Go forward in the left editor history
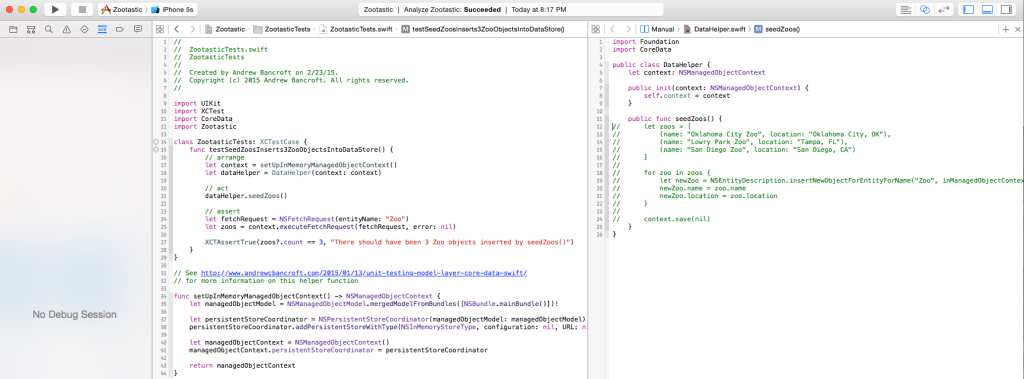Image resolution: width=1024 pixels, height=379 pixels. click(192, 29)
